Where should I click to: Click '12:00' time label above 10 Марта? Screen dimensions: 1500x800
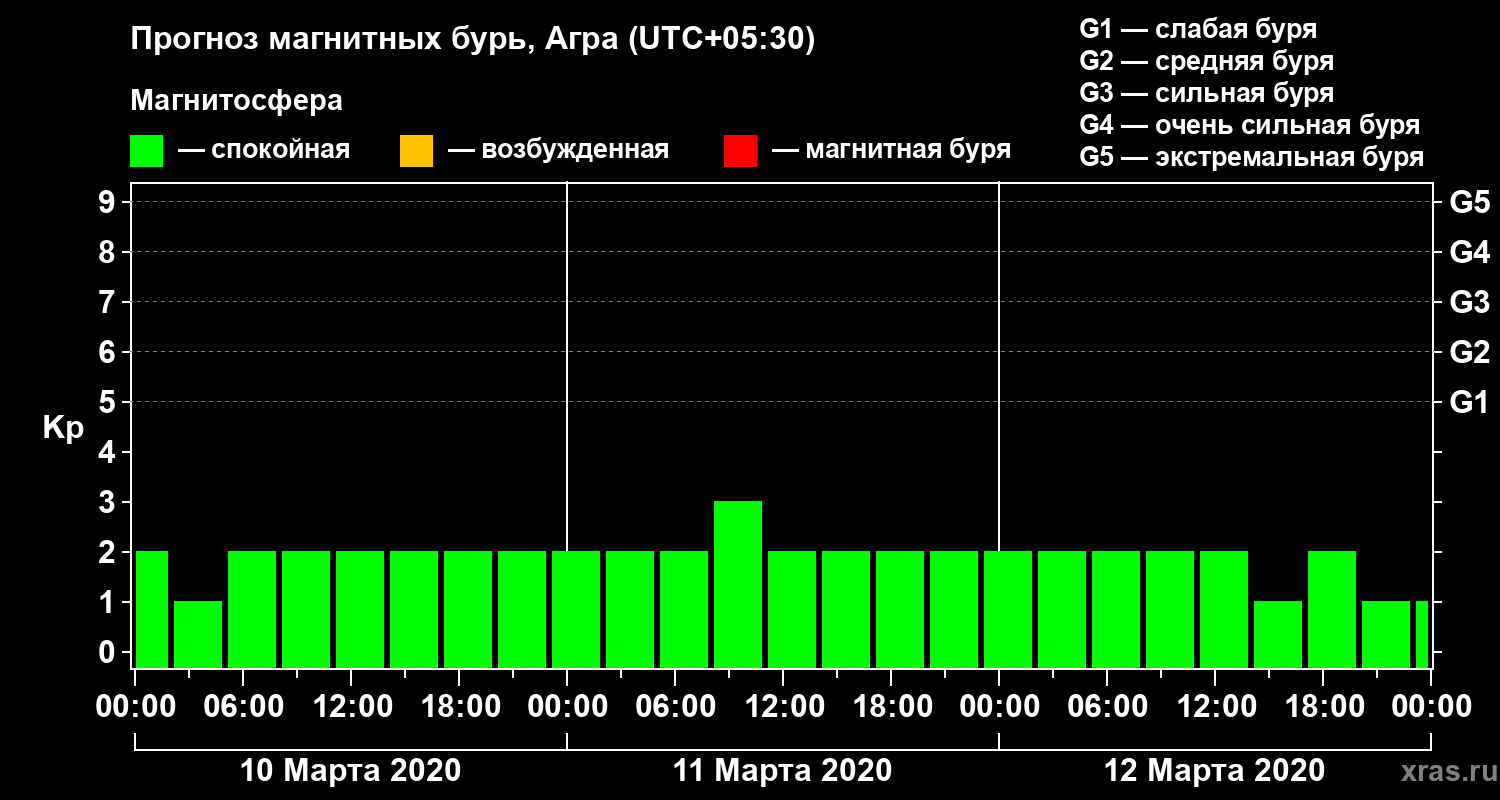click(352, 706)
